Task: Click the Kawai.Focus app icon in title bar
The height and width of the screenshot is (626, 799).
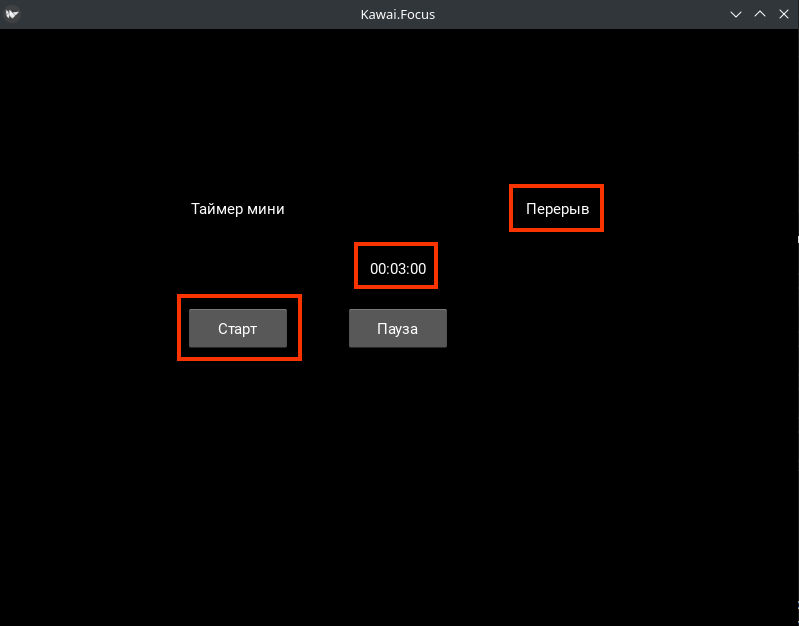Action: (x=12, y=14)
